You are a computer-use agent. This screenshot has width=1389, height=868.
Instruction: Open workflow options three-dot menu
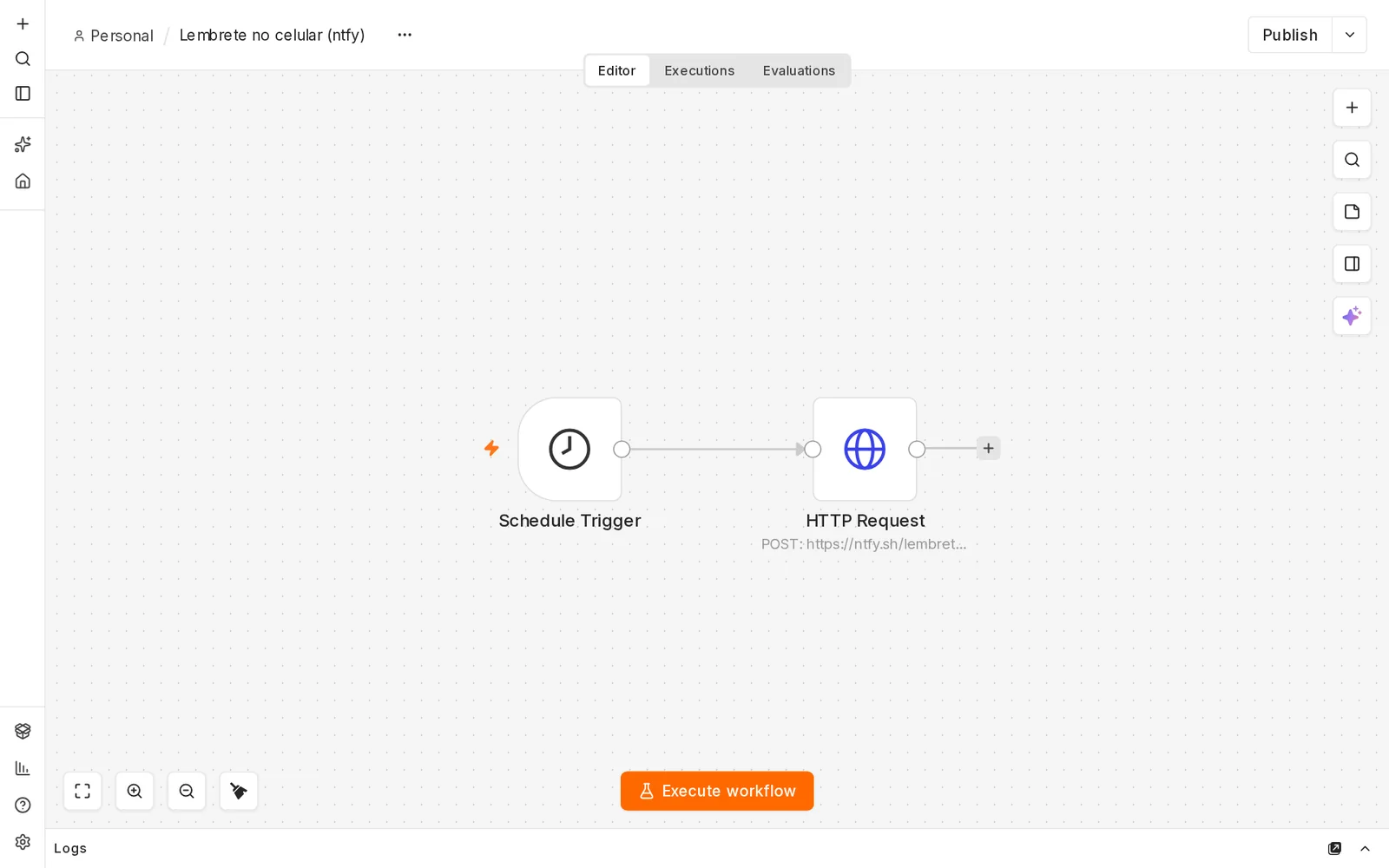(405, 35)
